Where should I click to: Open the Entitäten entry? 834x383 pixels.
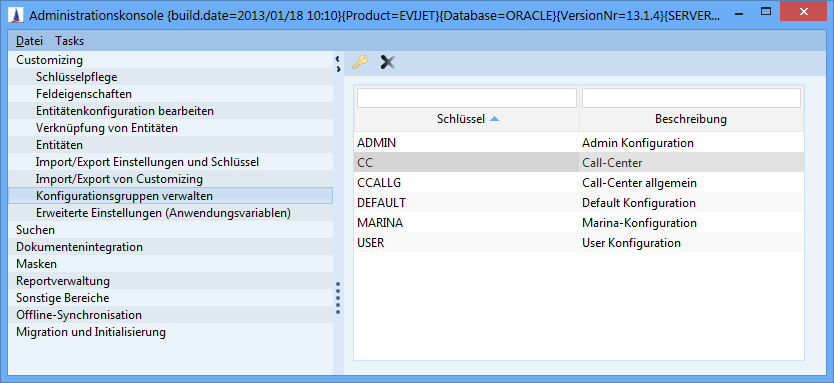coord(171,145)
